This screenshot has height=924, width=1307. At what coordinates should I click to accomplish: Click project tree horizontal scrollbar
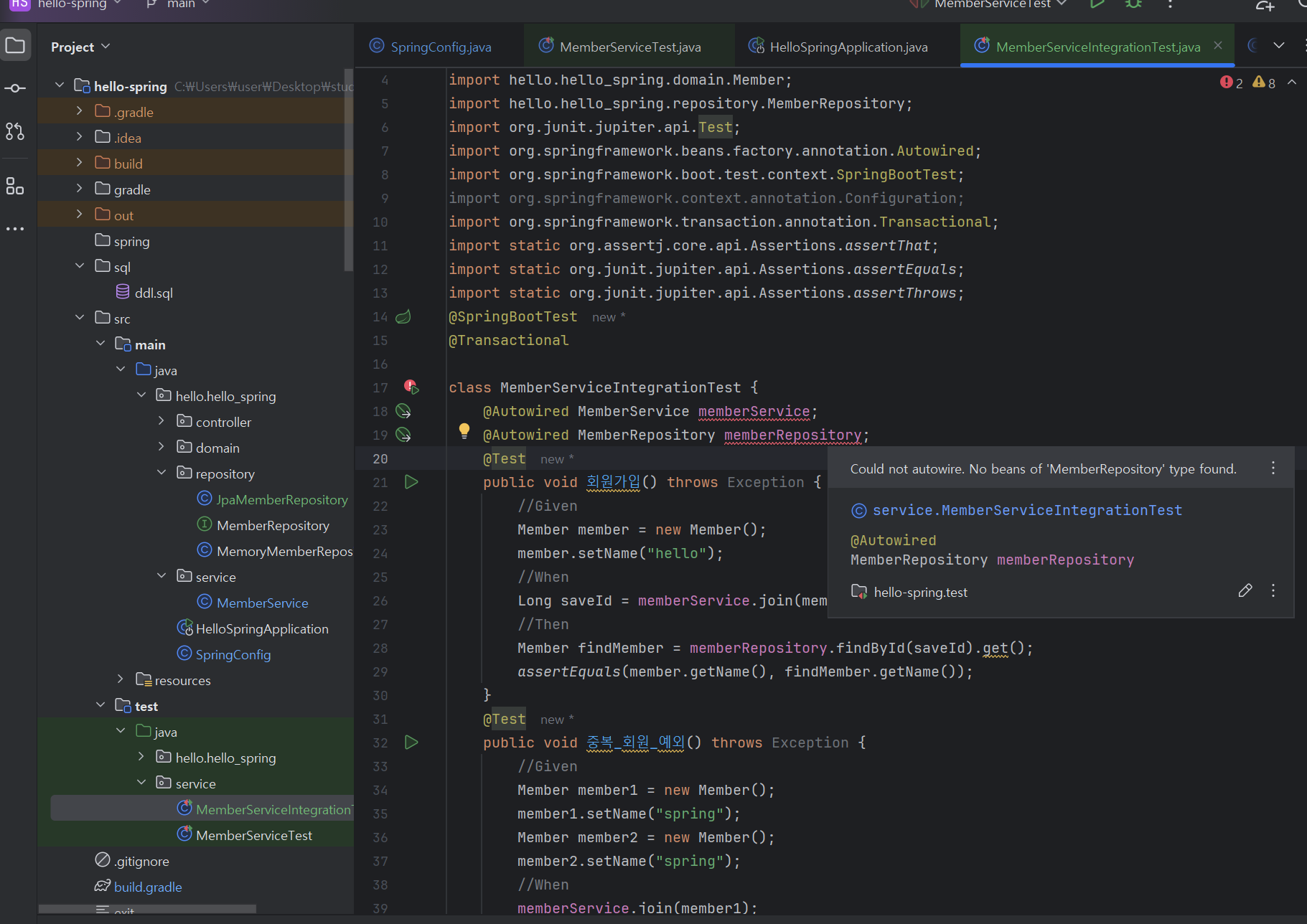pyautogui.click(x=147, y=910)
